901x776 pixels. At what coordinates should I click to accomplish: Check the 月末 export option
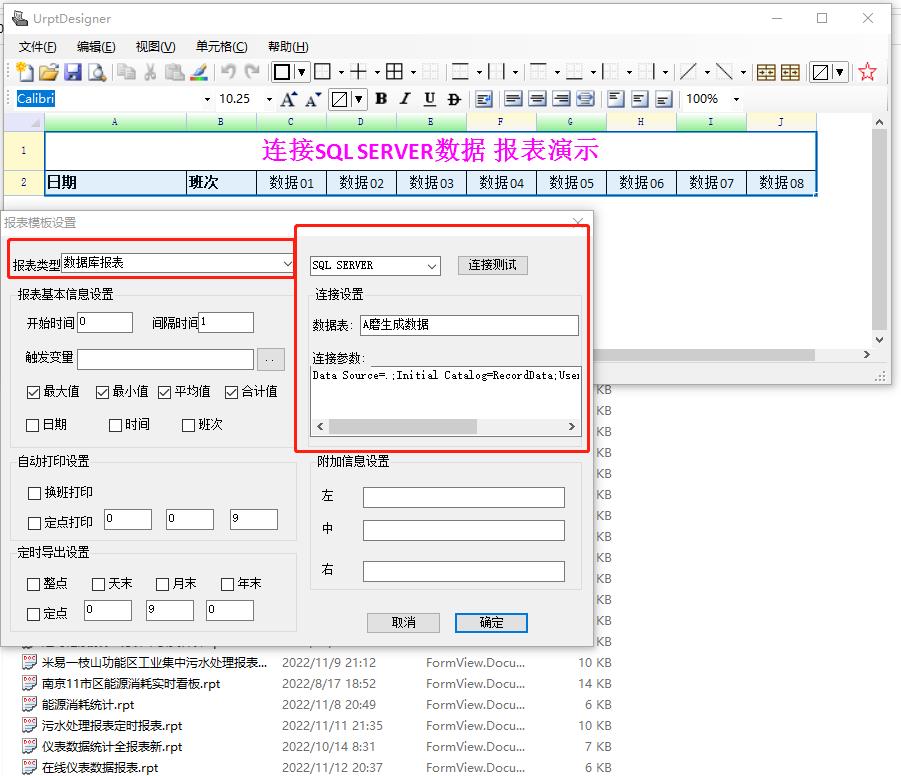[161, 584]
